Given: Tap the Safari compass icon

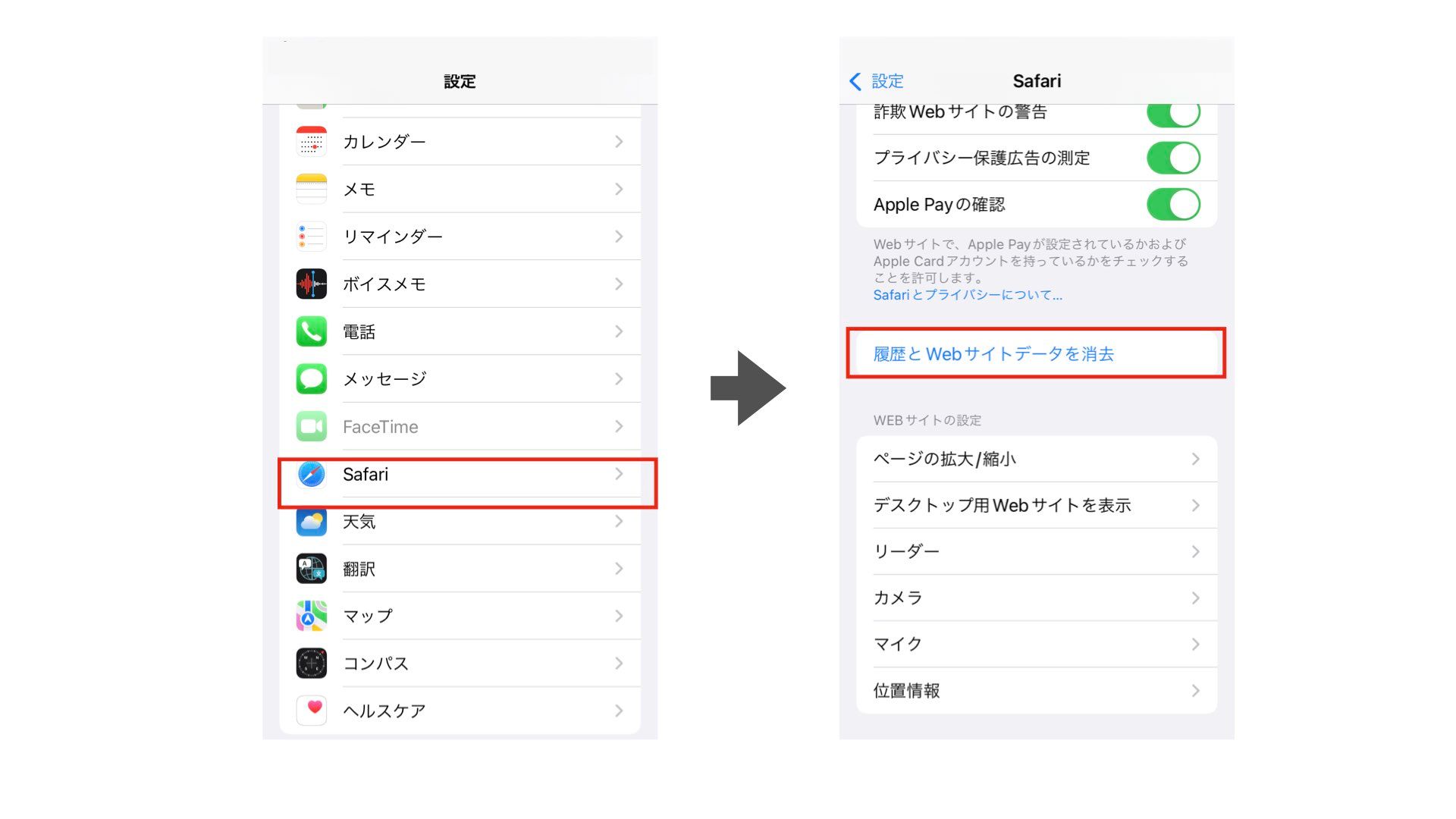Looking at the screenshot, I should click(x=311, y=474).
